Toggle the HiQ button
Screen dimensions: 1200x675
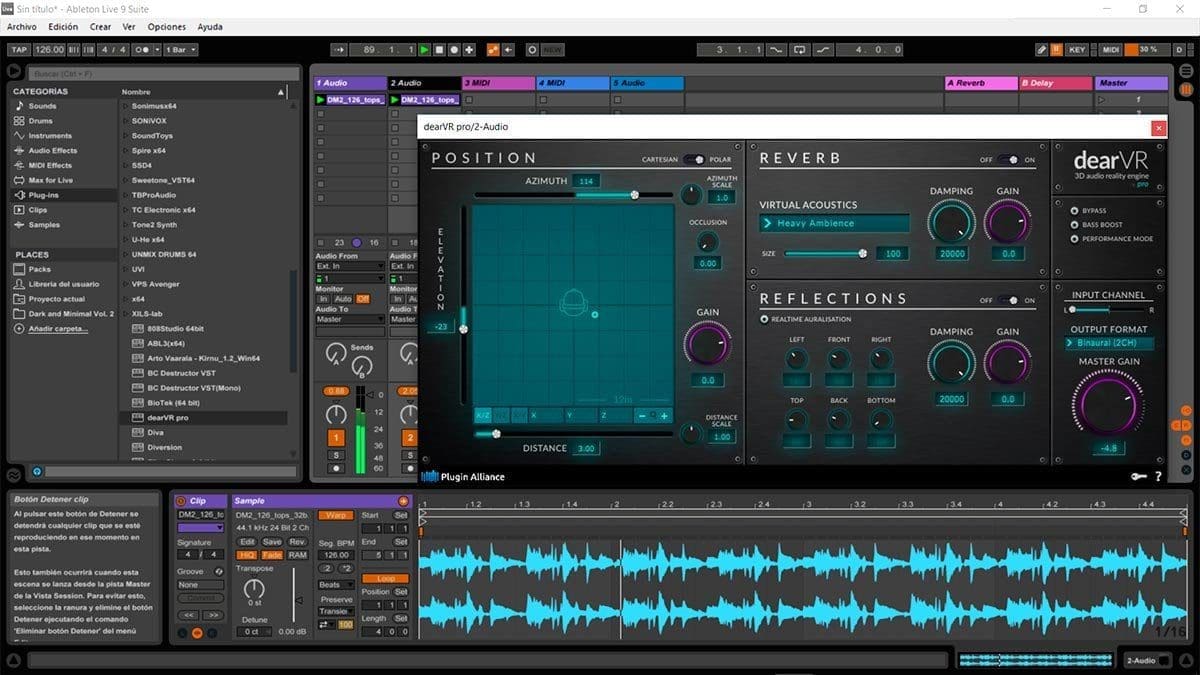point(247,555)
